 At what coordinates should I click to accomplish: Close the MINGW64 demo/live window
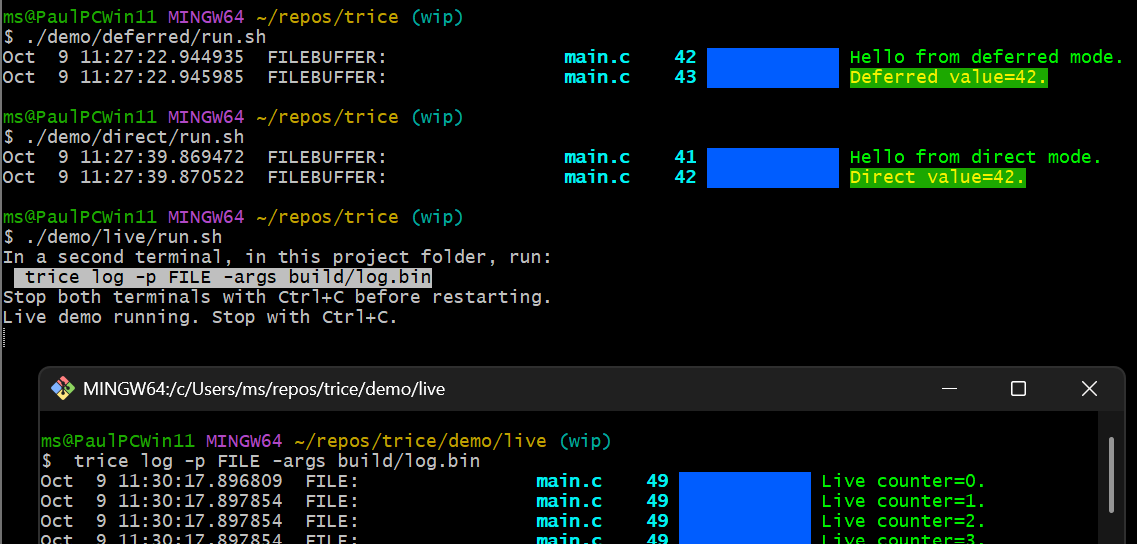coord(1089,389)
